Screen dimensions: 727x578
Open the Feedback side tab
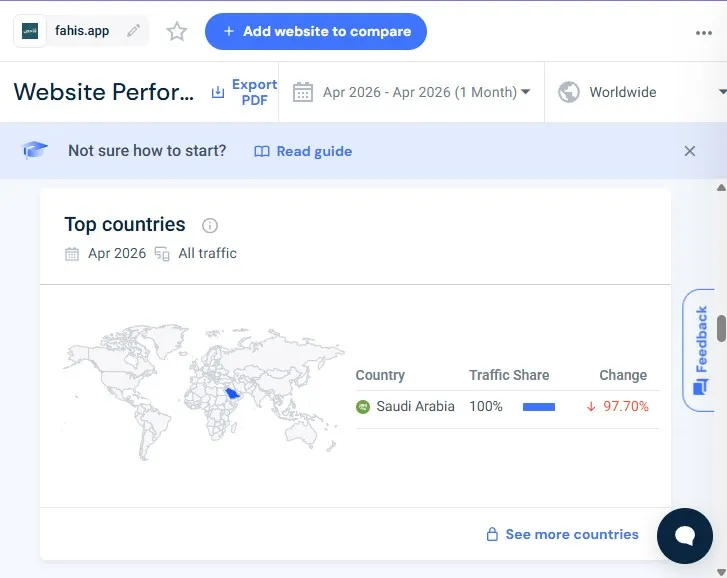point(700,350)
